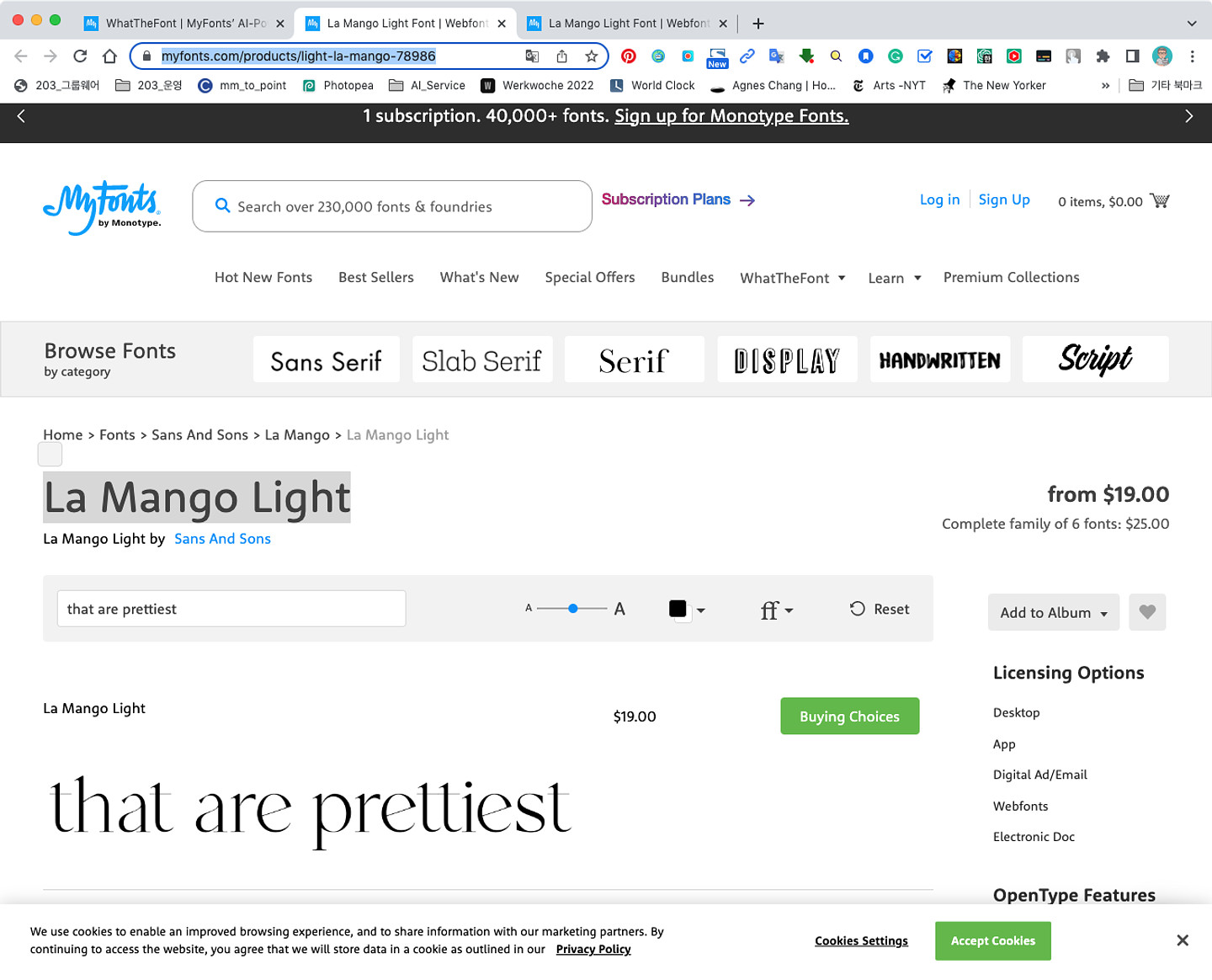Click the MyFonts logo
Screen dimensions: 1212x980
click(102, 207)
